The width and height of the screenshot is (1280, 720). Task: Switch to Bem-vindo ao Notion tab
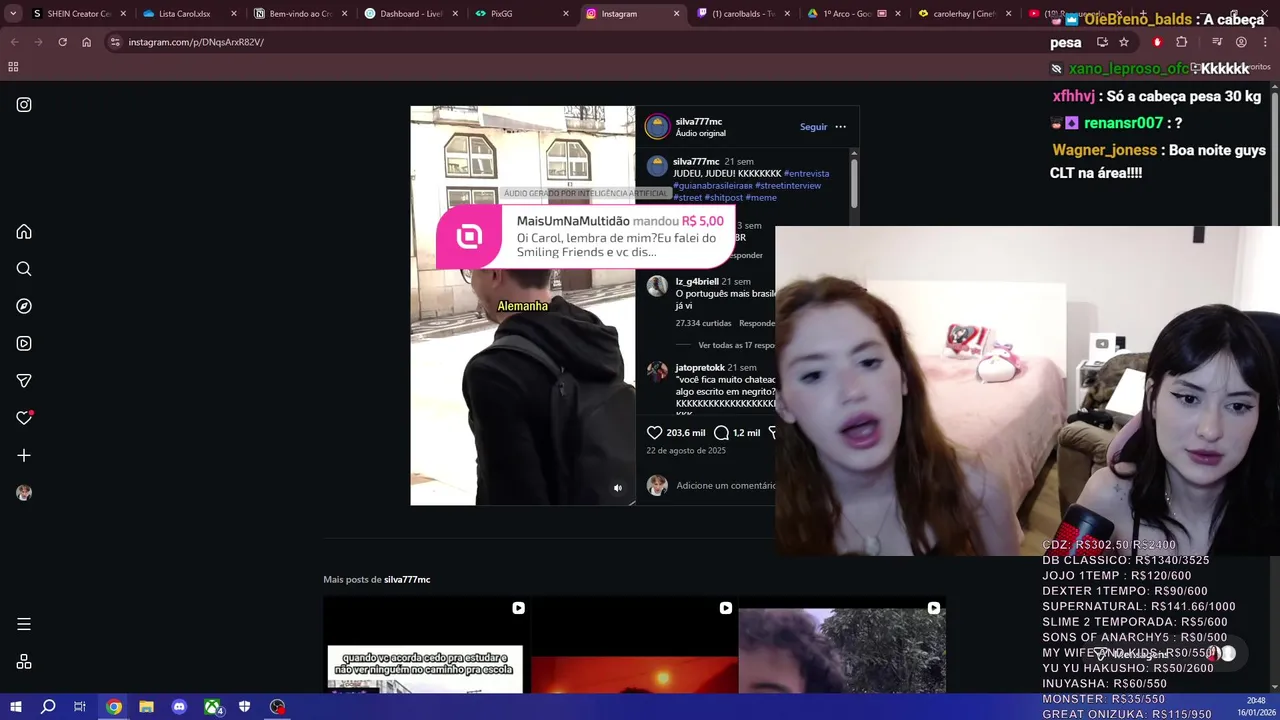(x=300, y=14)
